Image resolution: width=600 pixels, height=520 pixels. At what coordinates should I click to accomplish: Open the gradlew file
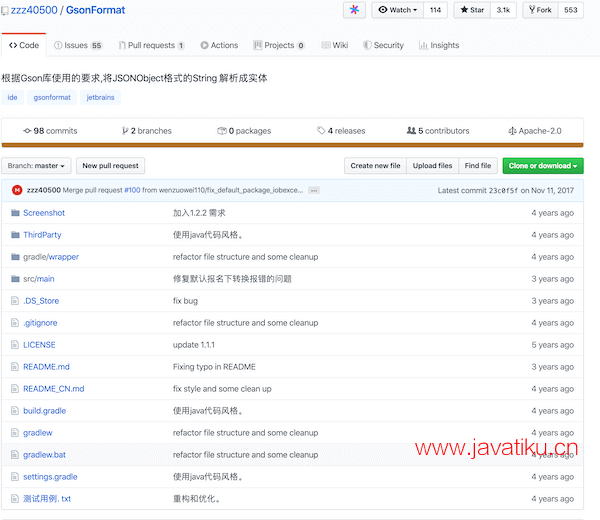(38, 433)
